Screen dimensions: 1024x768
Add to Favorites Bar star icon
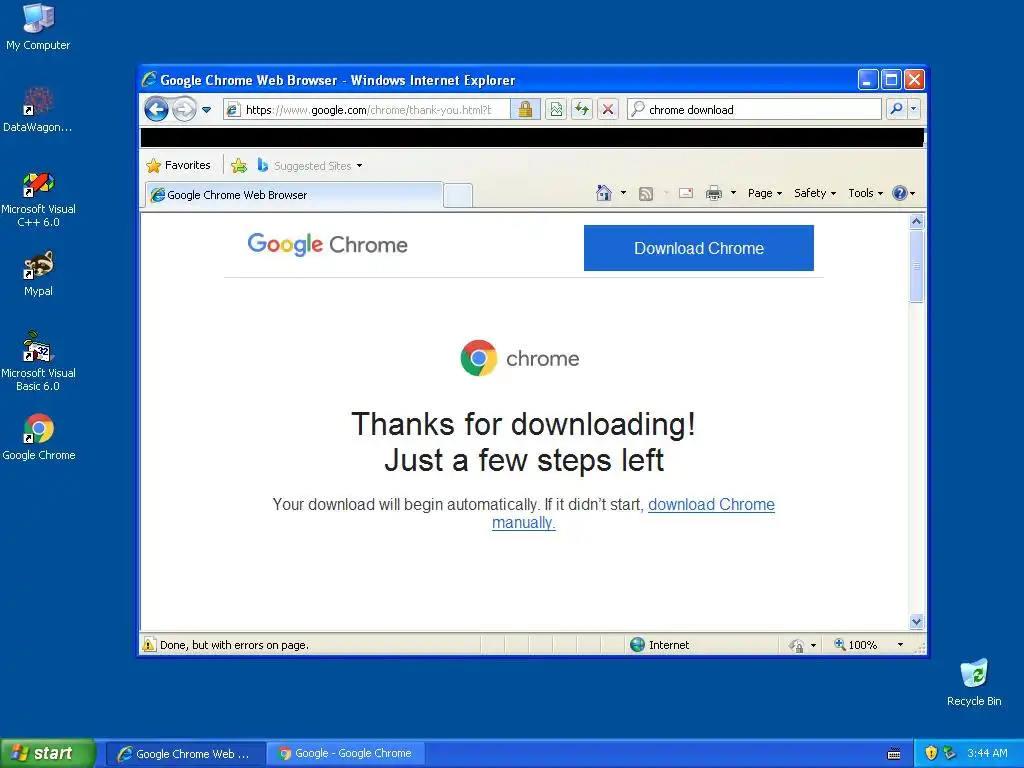pos(239,165)
